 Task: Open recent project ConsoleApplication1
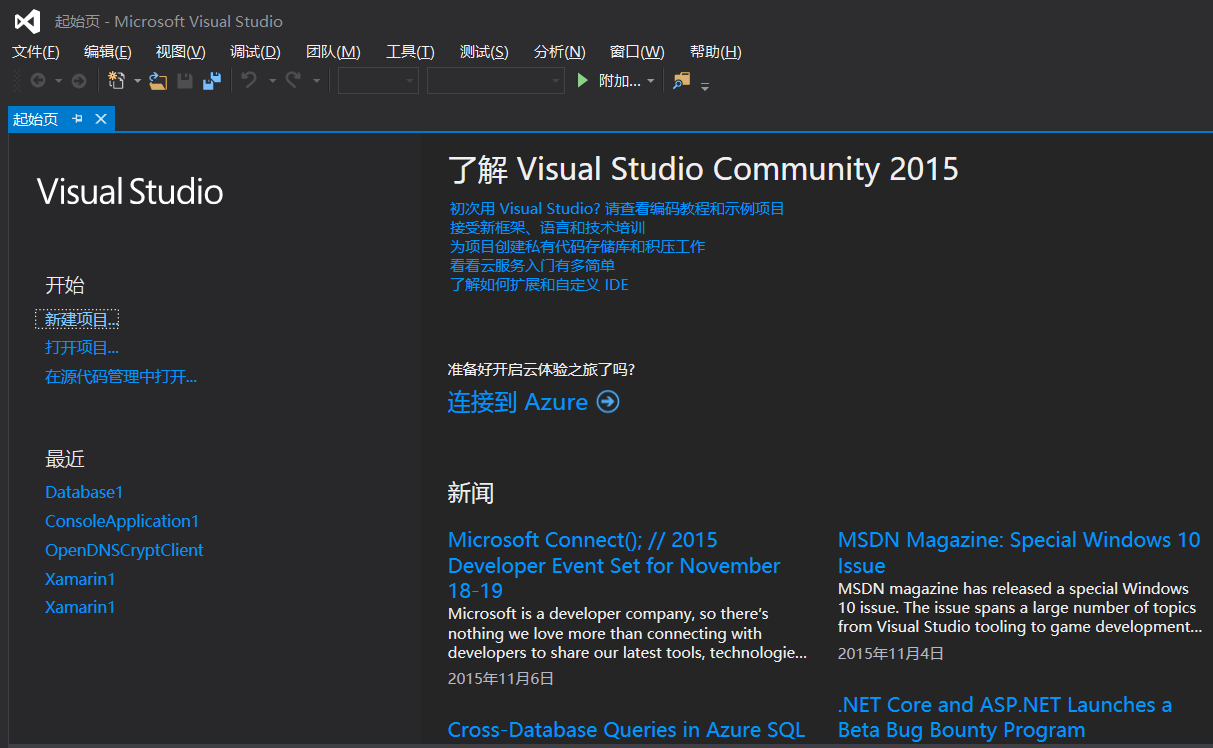pyautogui.click(x=122, y=521)
